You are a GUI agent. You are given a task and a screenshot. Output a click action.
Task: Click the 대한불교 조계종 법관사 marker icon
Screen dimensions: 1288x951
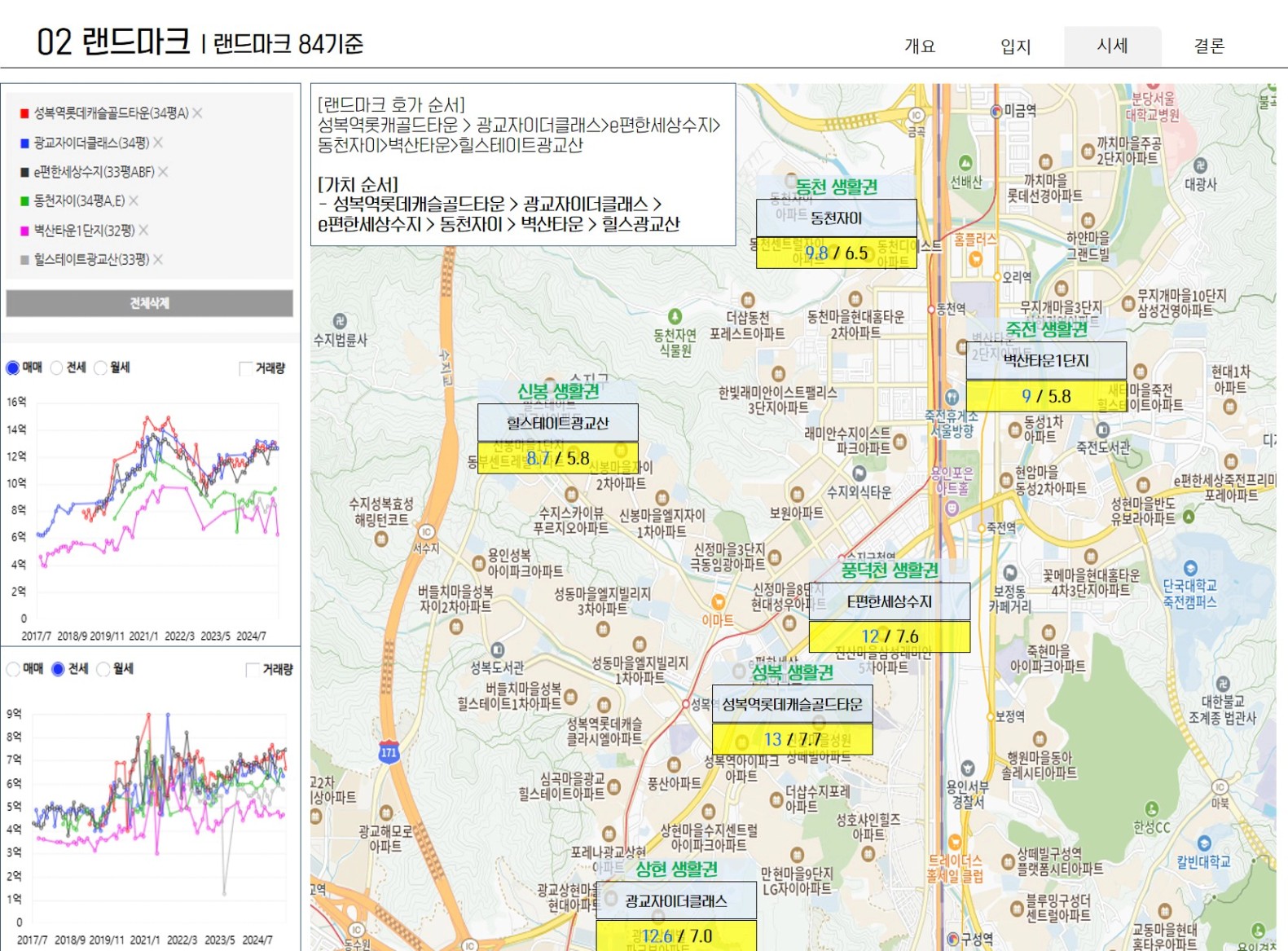click(x=1222, y=684)
